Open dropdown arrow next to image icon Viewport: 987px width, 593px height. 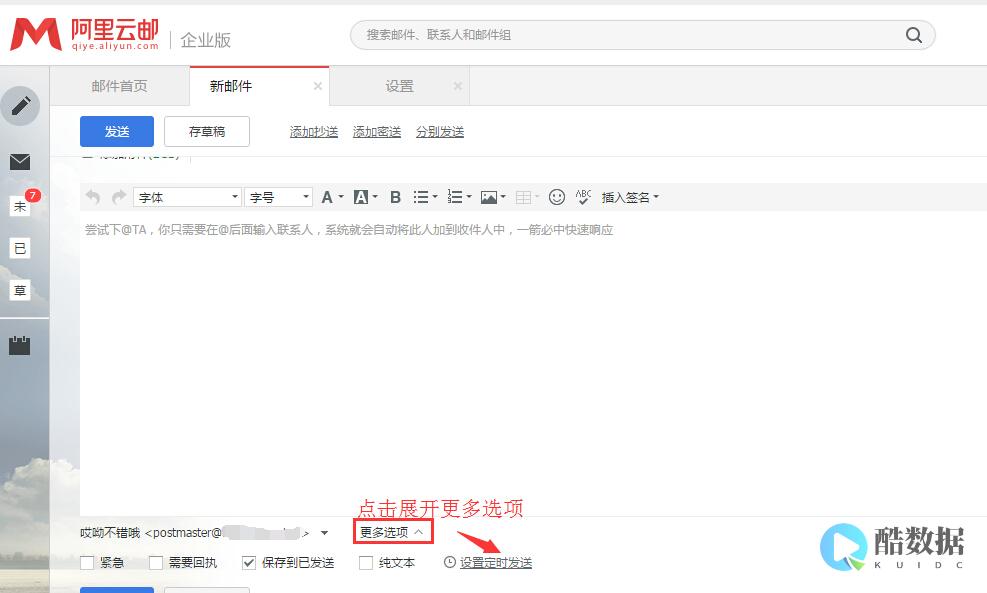coord(503,197)
